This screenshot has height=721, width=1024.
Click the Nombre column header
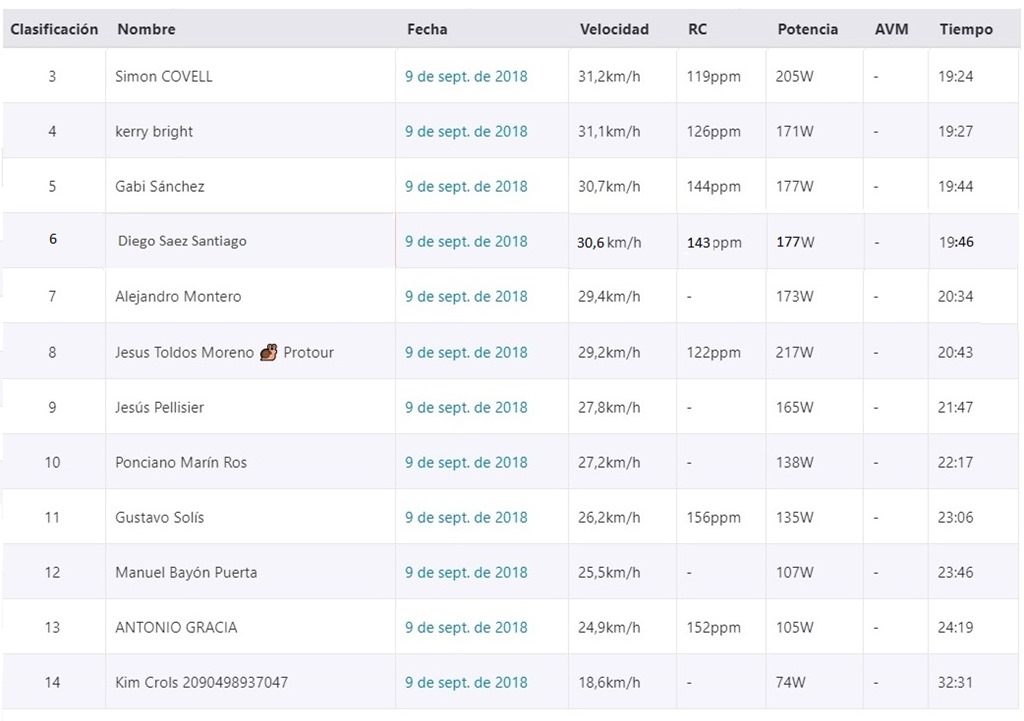click(x=146, y=29)
